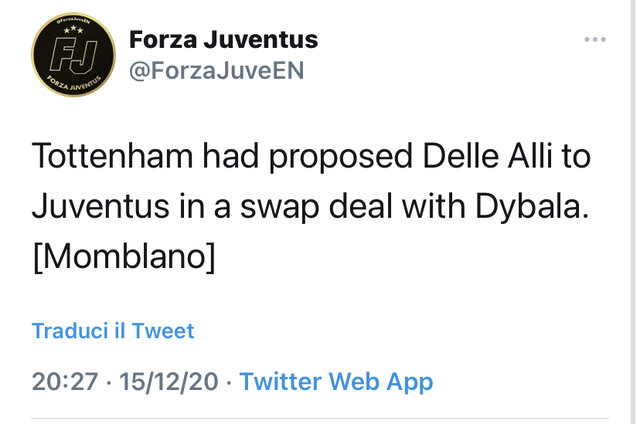Click the name Dybala in the tweet

point(532,207)
